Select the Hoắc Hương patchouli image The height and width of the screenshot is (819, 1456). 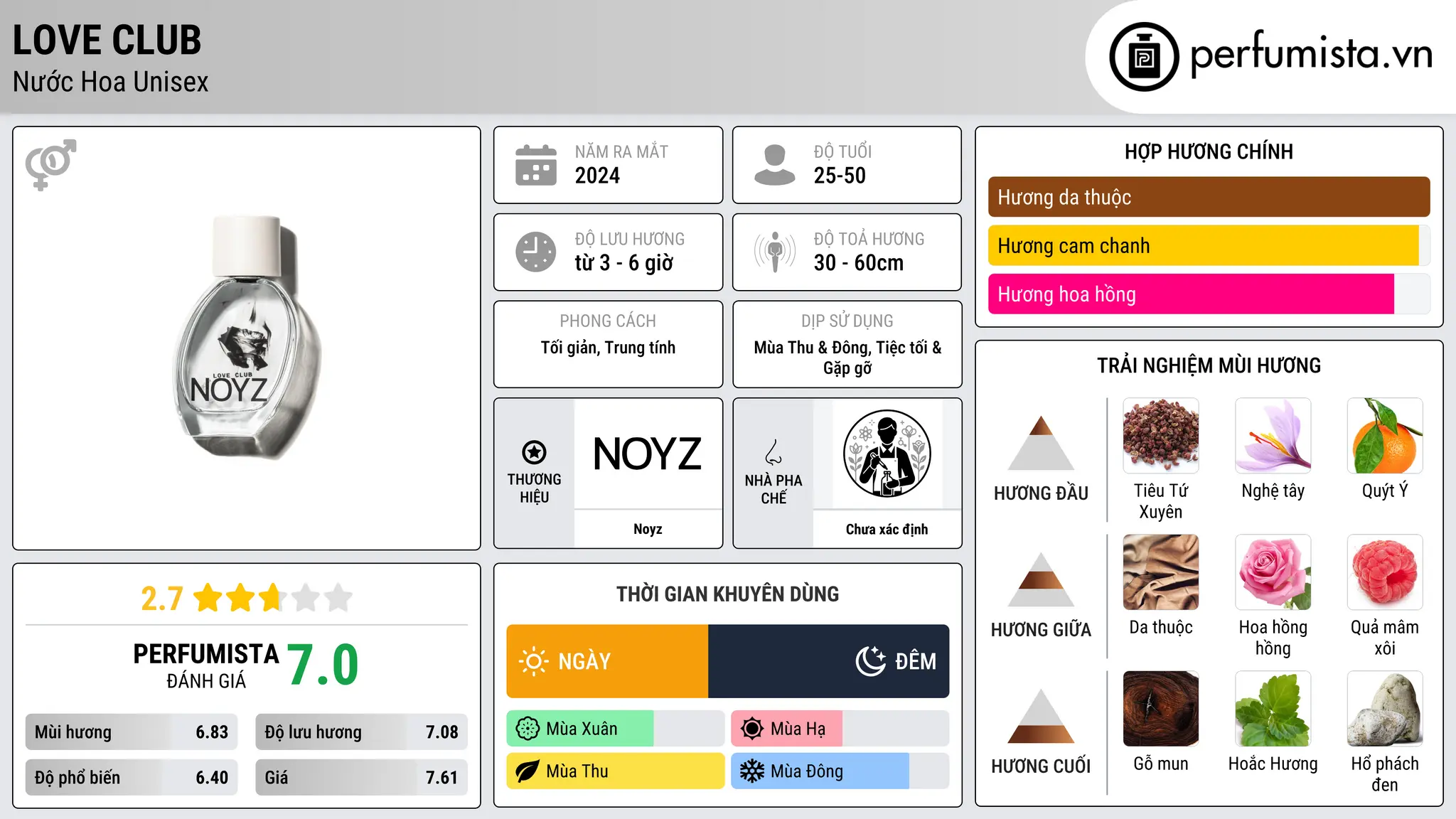click(1273, 709)
